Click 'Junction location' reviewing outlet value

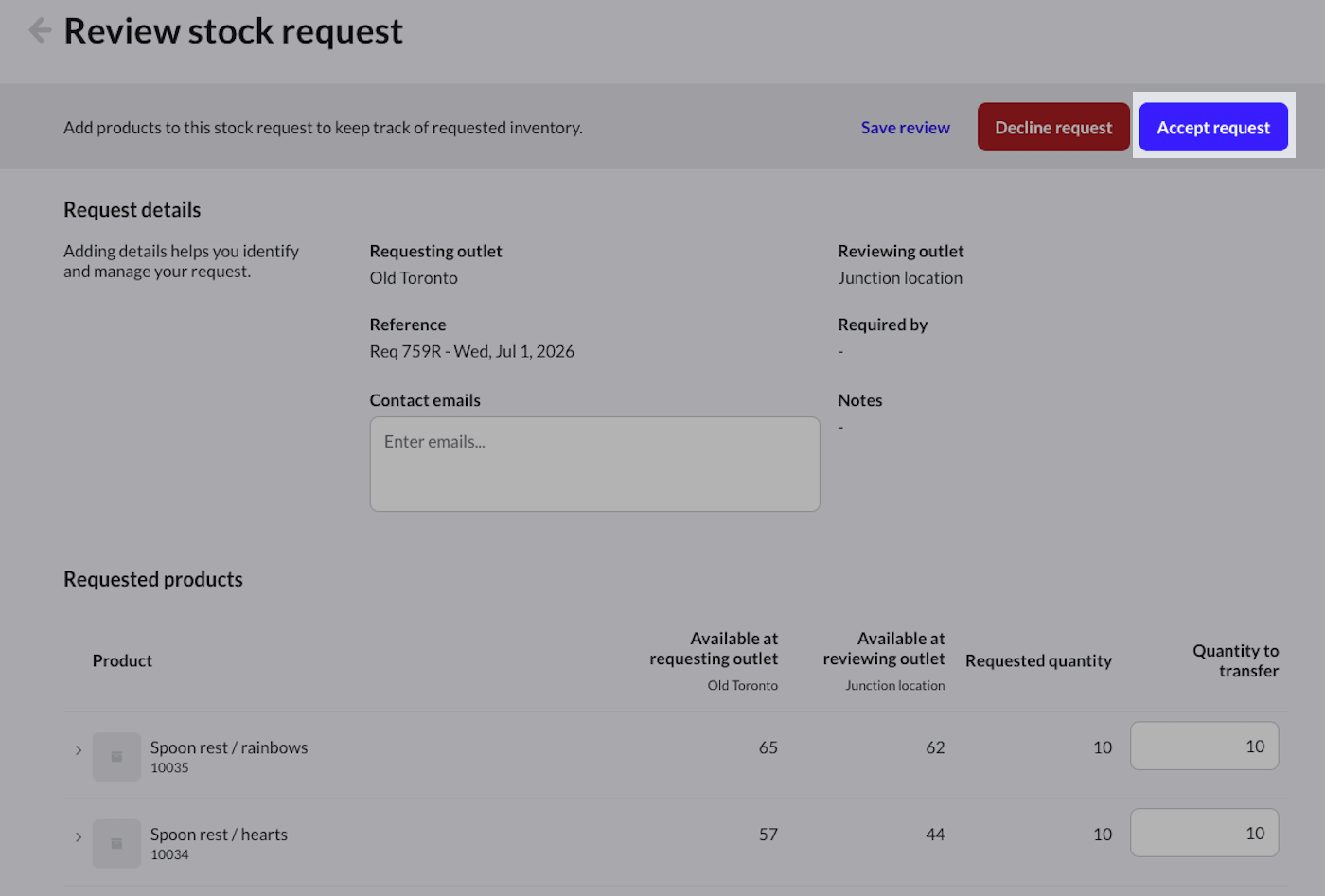900,278
